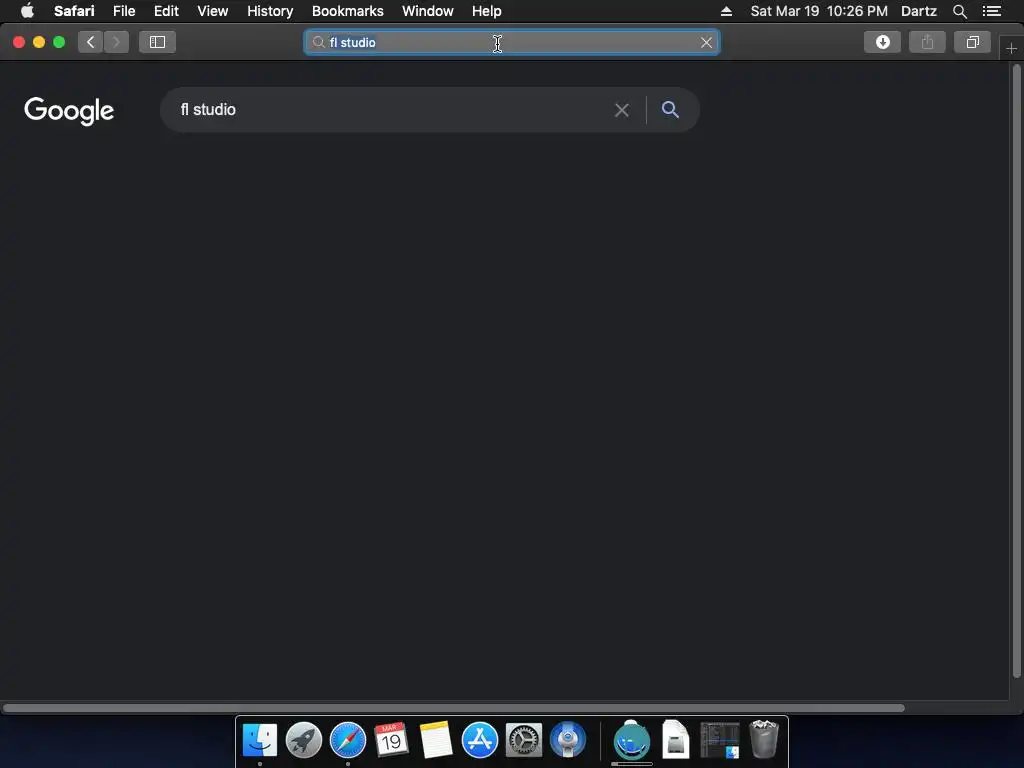Click the date and time in menu bar

819,11
